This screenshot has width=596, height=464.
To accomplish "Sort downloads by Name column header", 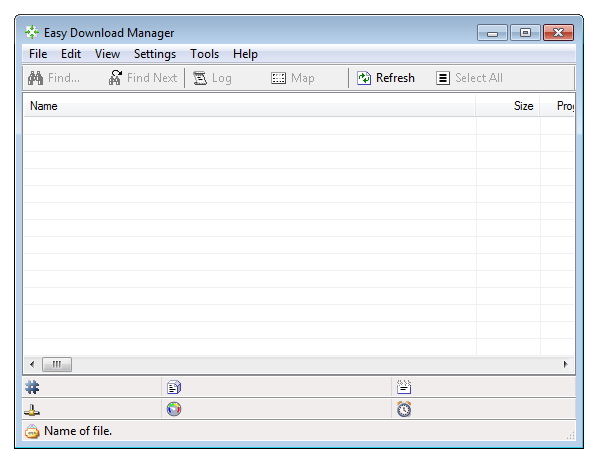I will point(249,106).
